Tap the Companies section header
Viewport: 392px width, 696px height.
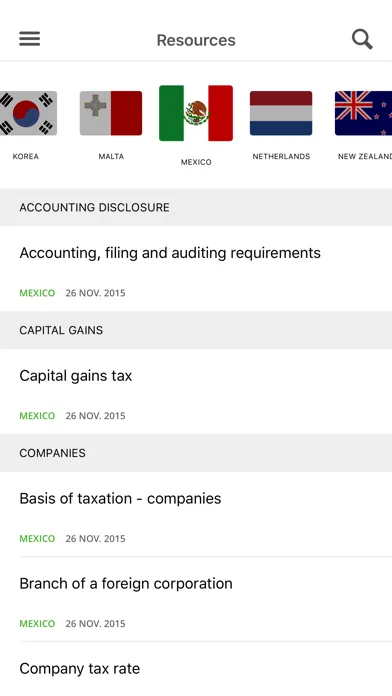click(196, 453)
